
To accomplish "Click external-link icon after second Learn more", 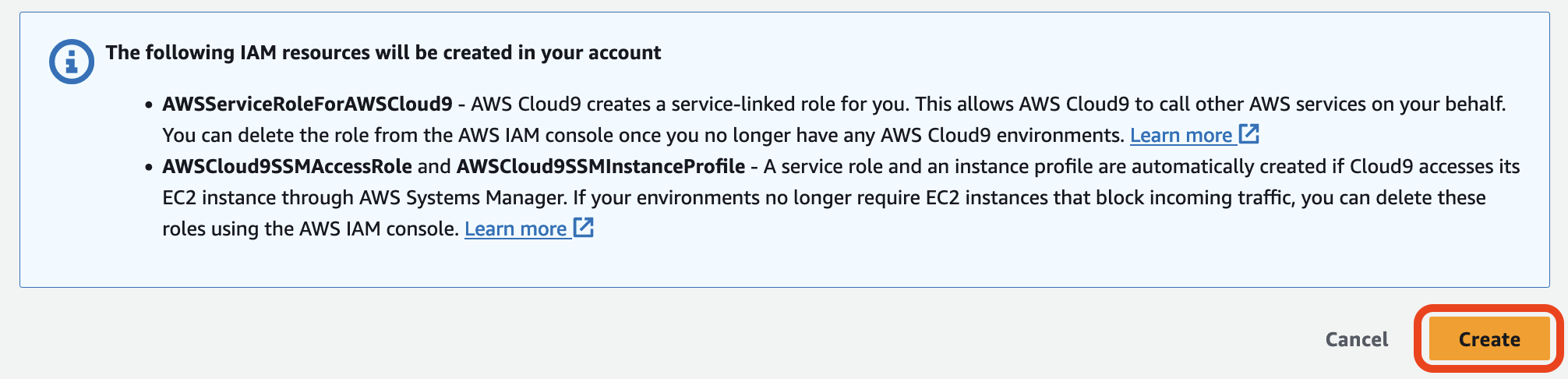I will tap(584, 228).
